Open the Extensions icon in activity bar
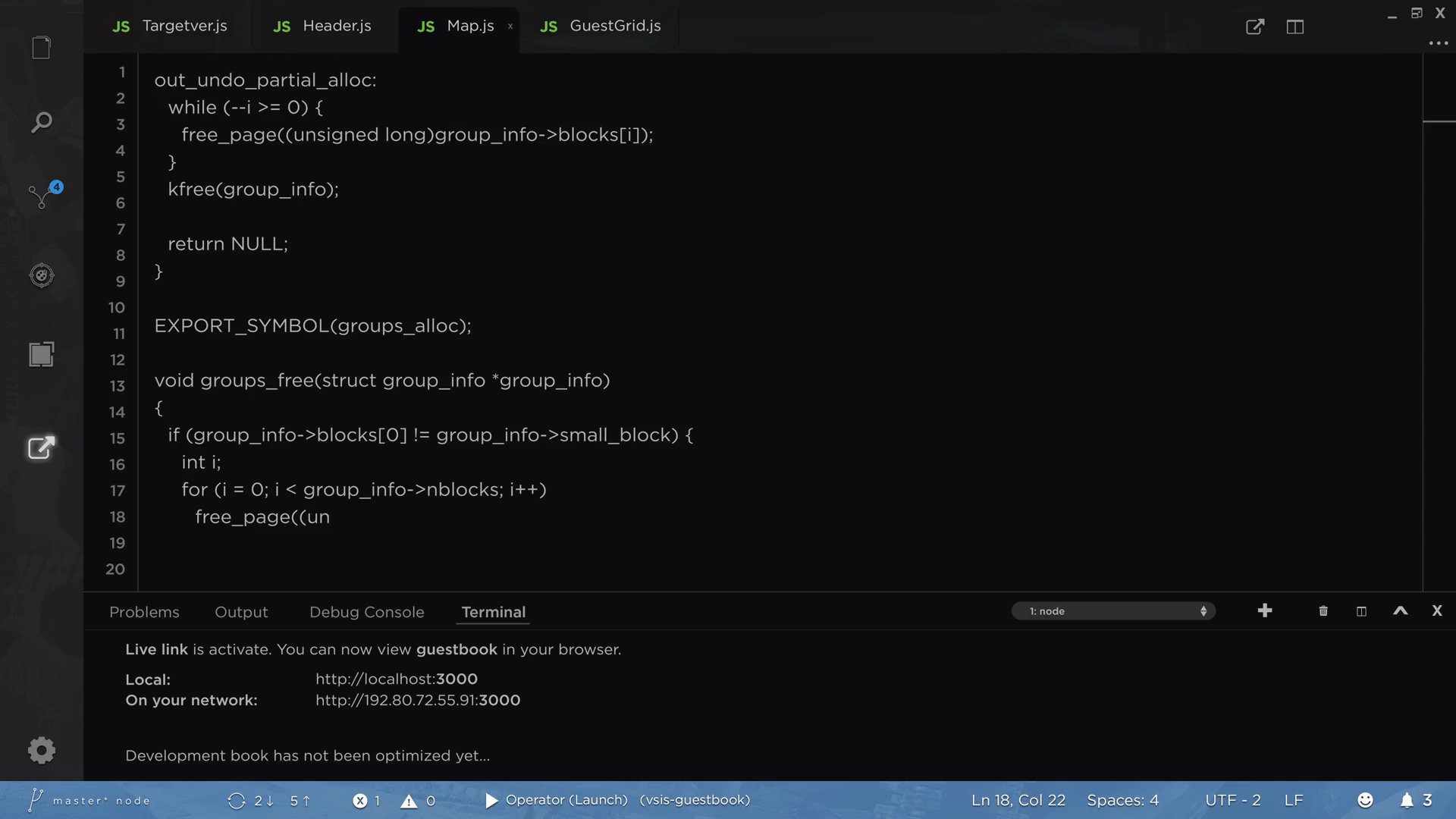The height and width of the screenshot is (819, 1456). pyautogui.click(x=42, y=354)
